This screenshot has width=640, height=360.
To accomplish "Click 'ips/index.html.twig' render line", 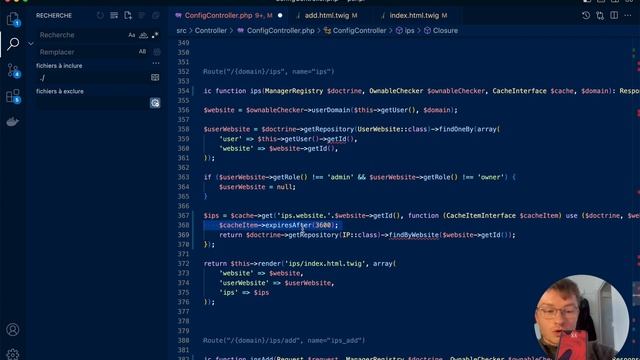I will coord(300,264).
